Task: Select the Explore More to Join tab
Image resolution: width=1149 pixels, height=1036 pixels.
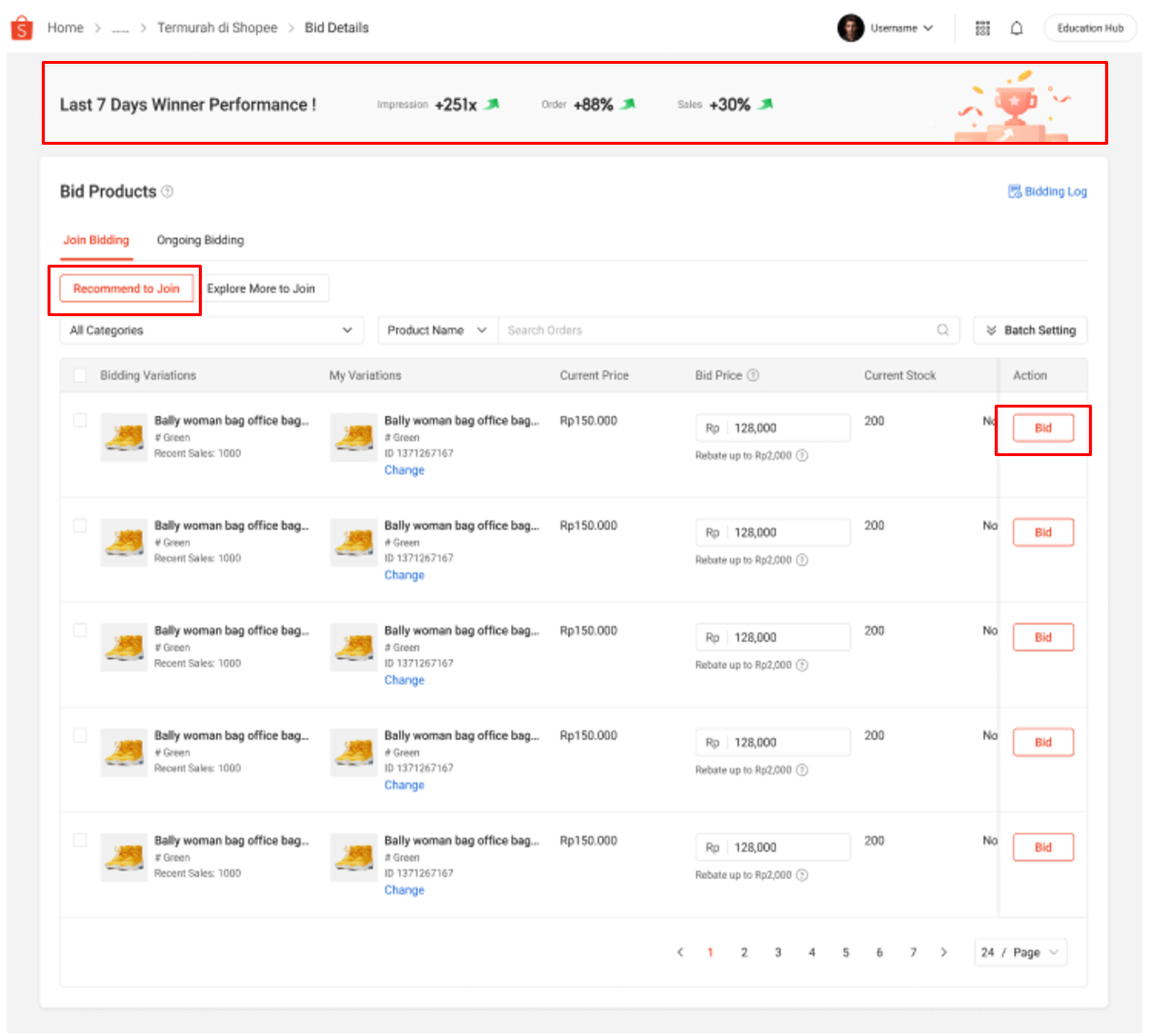Action: pyautogui.click(x=264, y=288)
